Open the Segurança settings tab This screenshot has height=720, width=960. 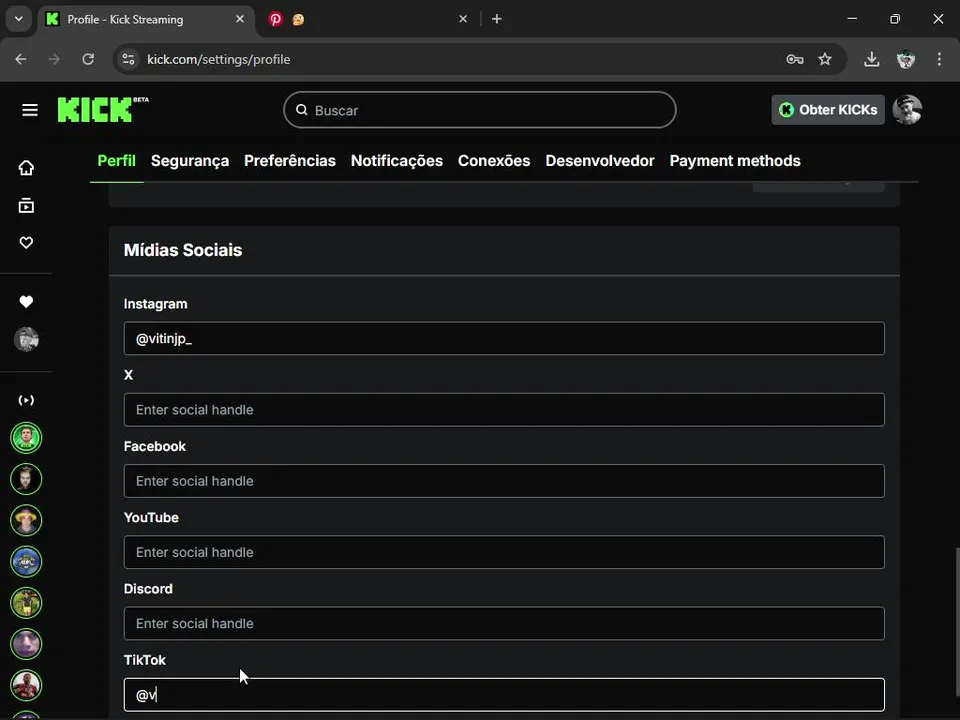[x=190, y=160]
